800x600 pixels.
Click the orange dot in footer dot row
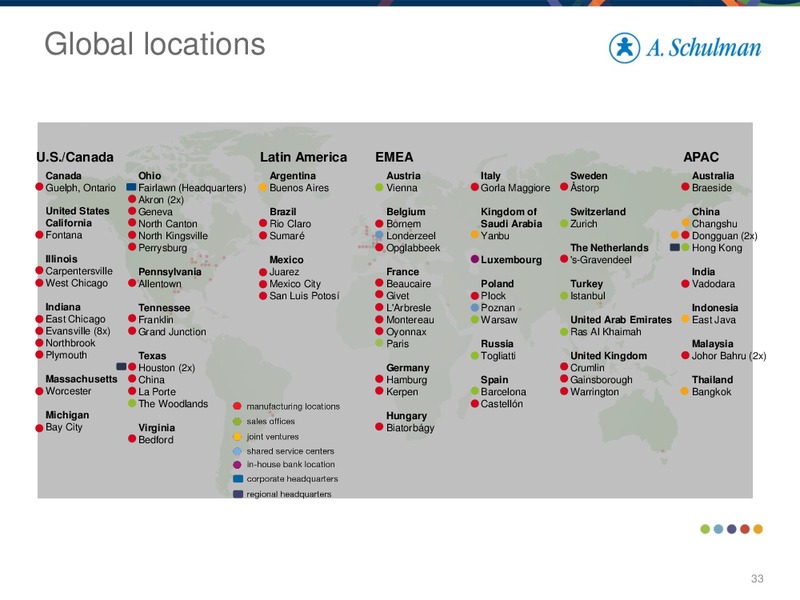click(758, 529)
